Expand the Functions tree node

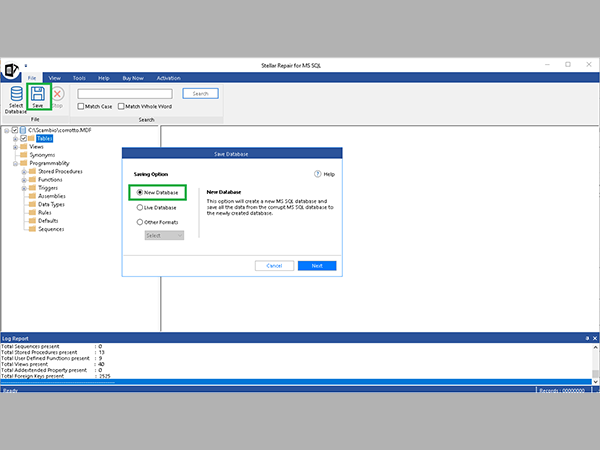24,180
